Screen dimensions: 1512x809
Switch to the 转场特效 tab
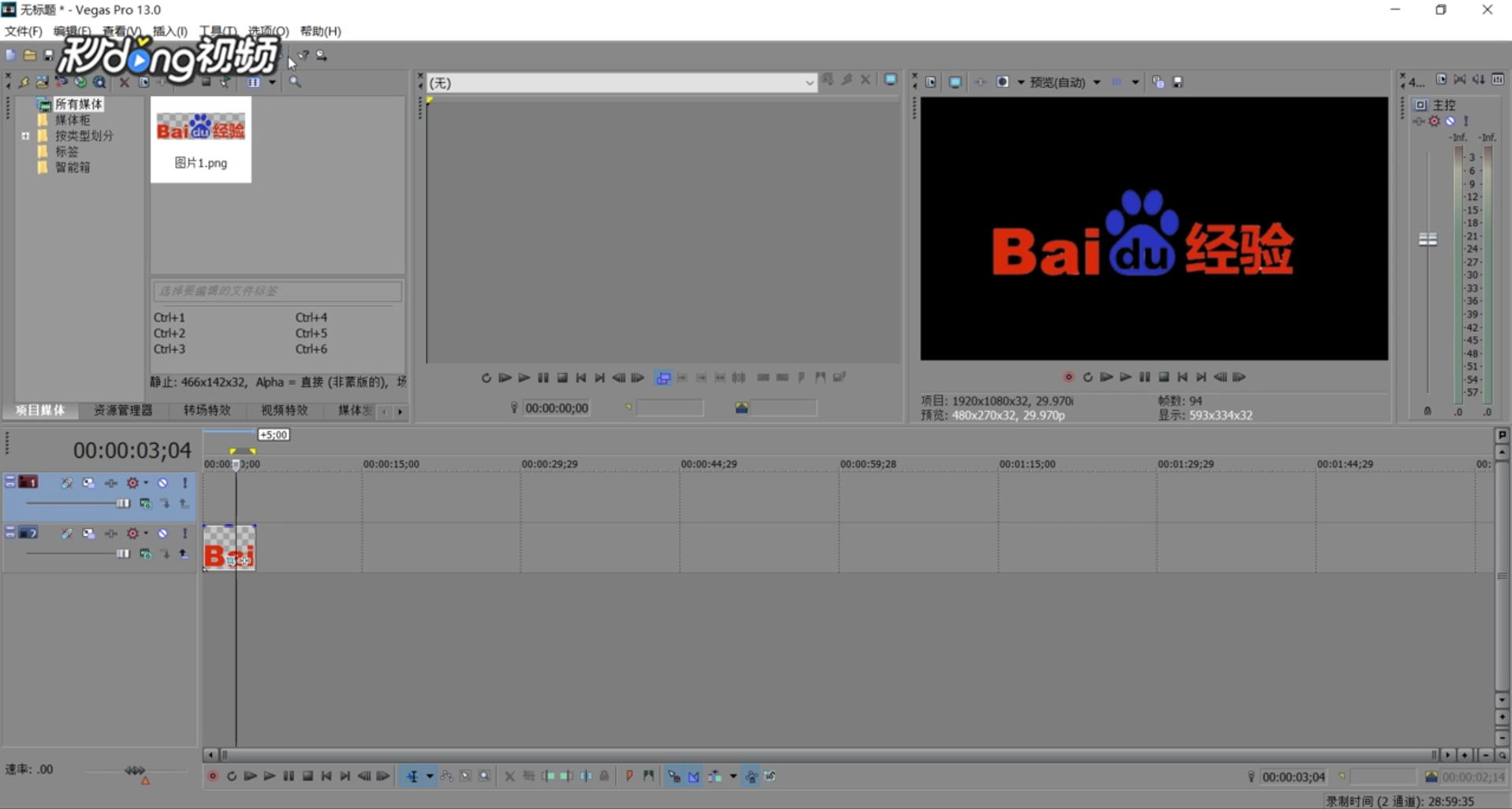coord(207,410)
